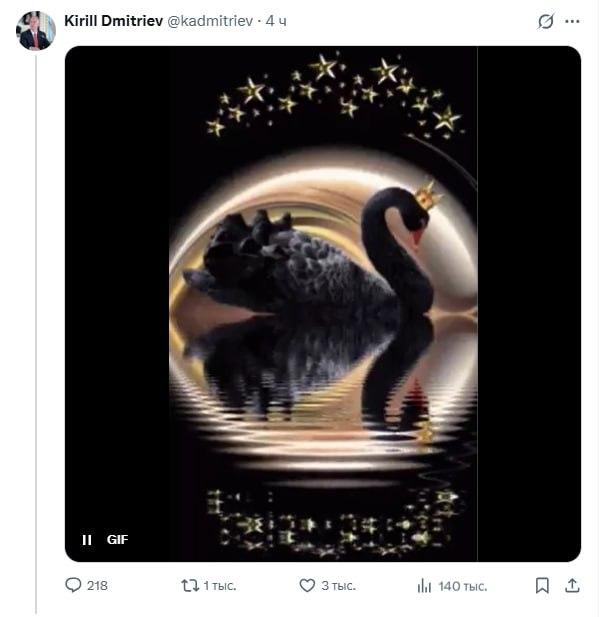
Task: Repost this tweet using the retweet icon
Action: pyautogui.click(x=189, y=585)
